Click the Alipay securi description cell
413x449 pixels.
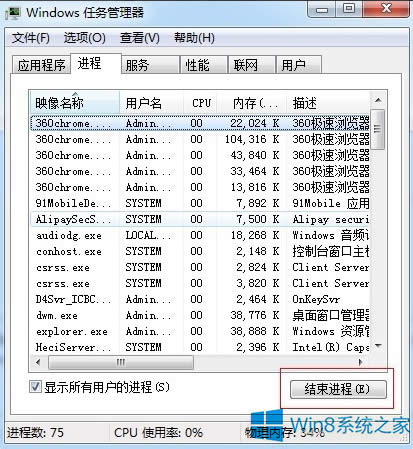pyautogui.click(x=331, y=219)
